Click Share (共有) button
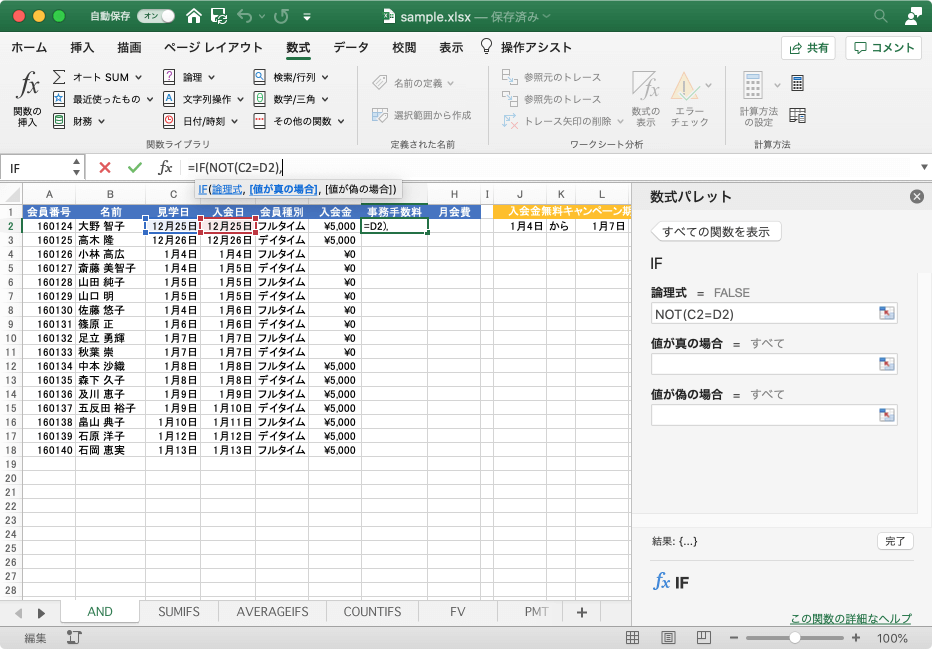Viewport: 932px width, 649px height. pyautogui.click(x=808, y=48)
